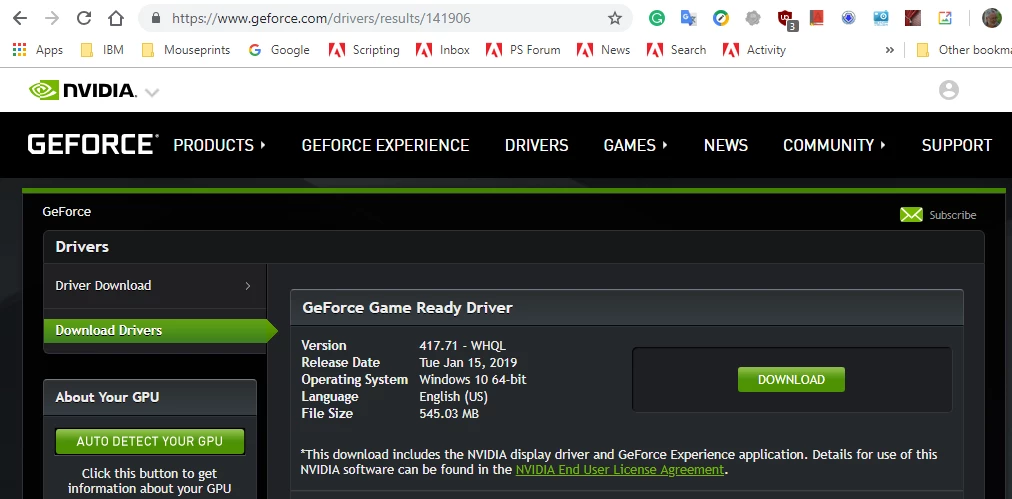Open the Chrome profile avatar

991,18
